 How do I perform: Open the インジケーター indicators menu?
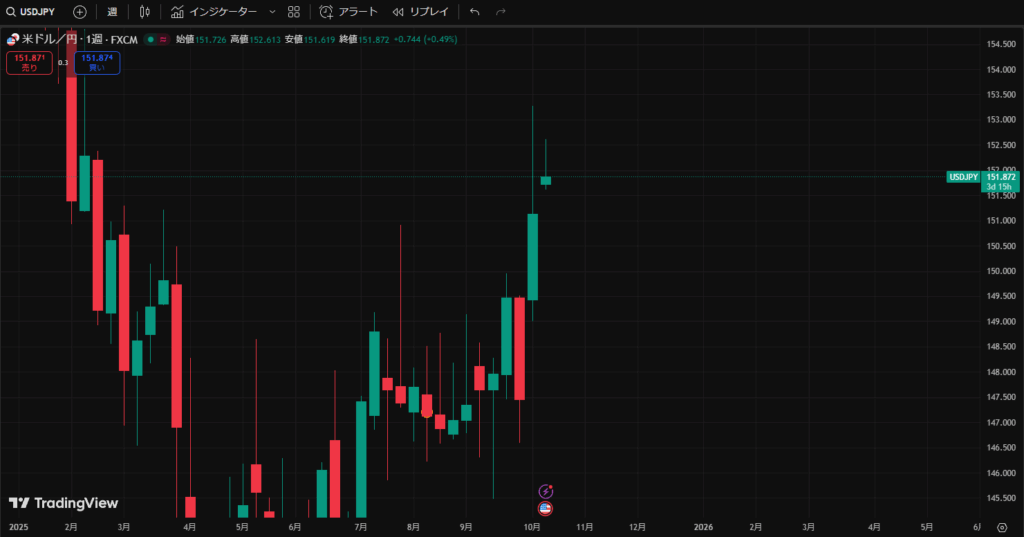point(214,12)
